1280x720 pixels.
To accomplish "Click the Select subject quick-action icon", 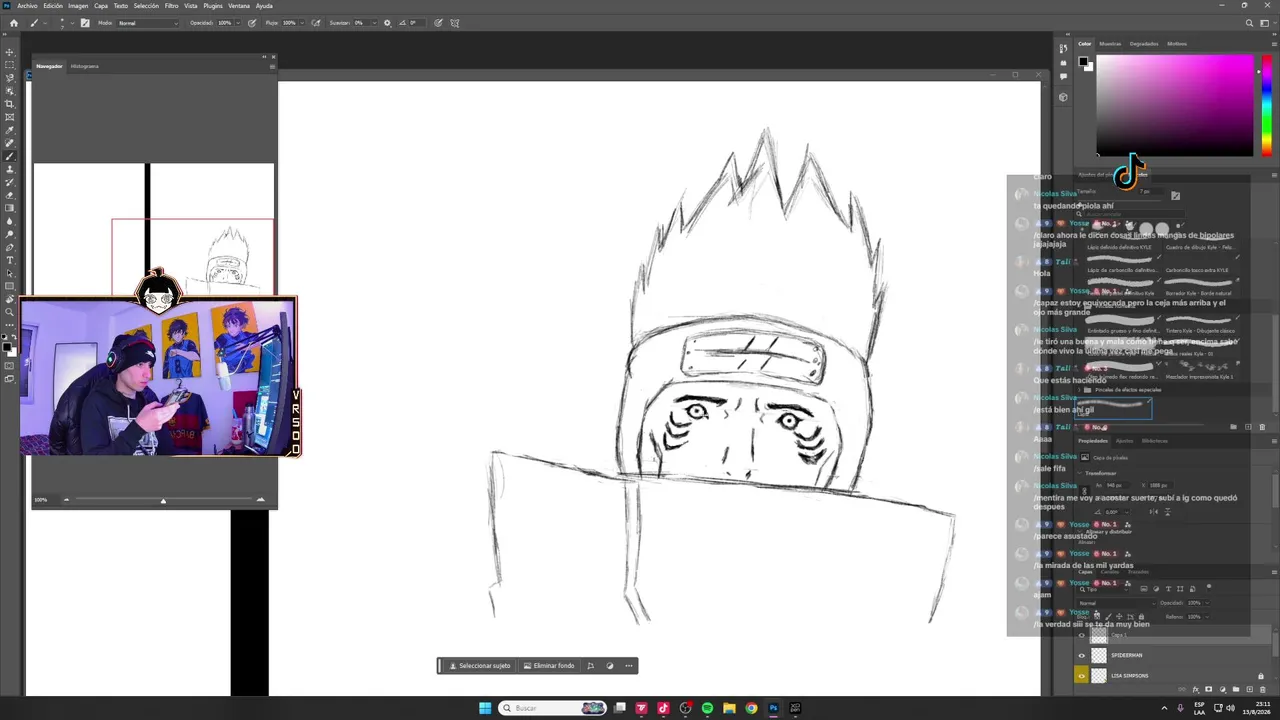I will pos(453,666).
